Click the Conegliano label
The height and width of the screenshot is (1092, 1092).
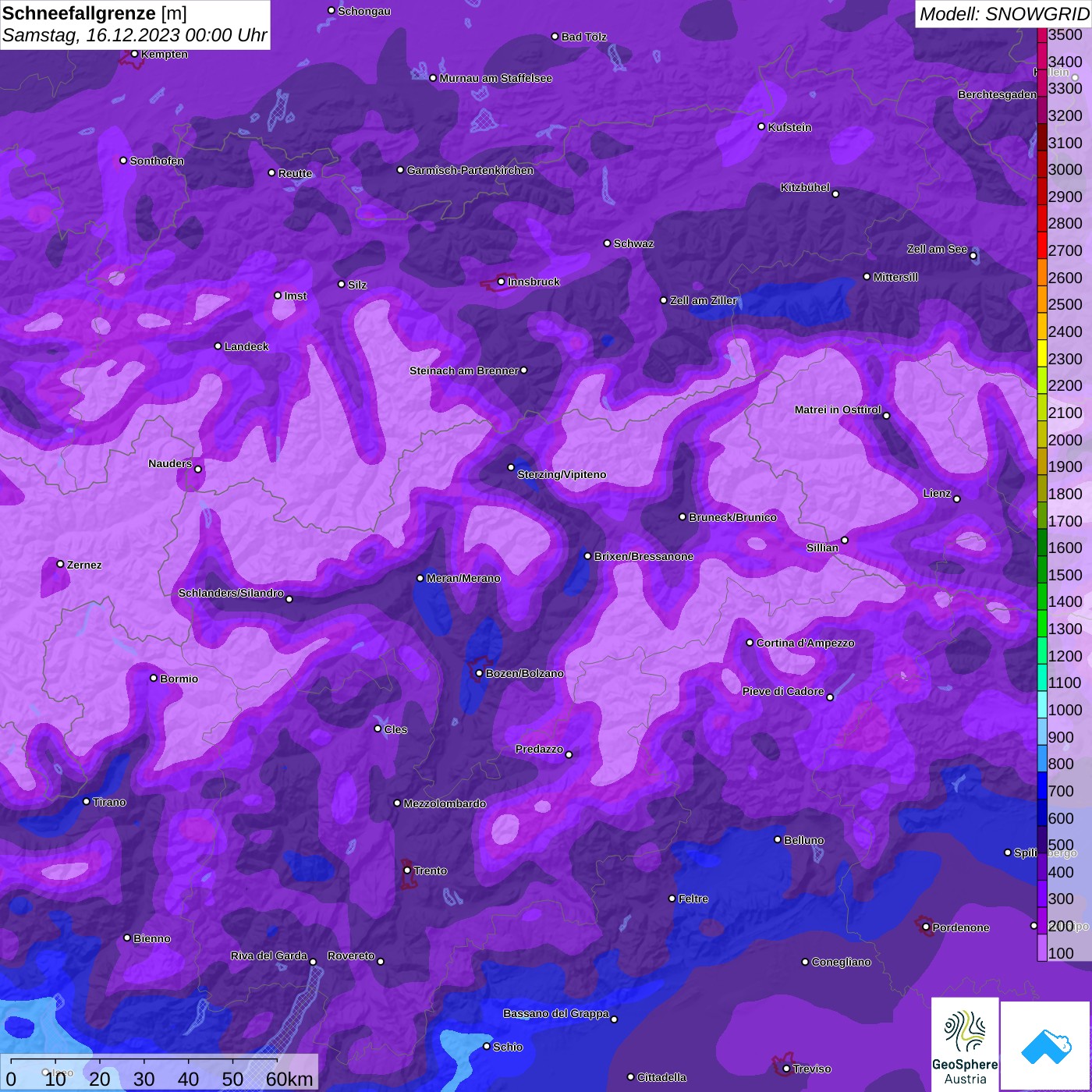(841, 962)
